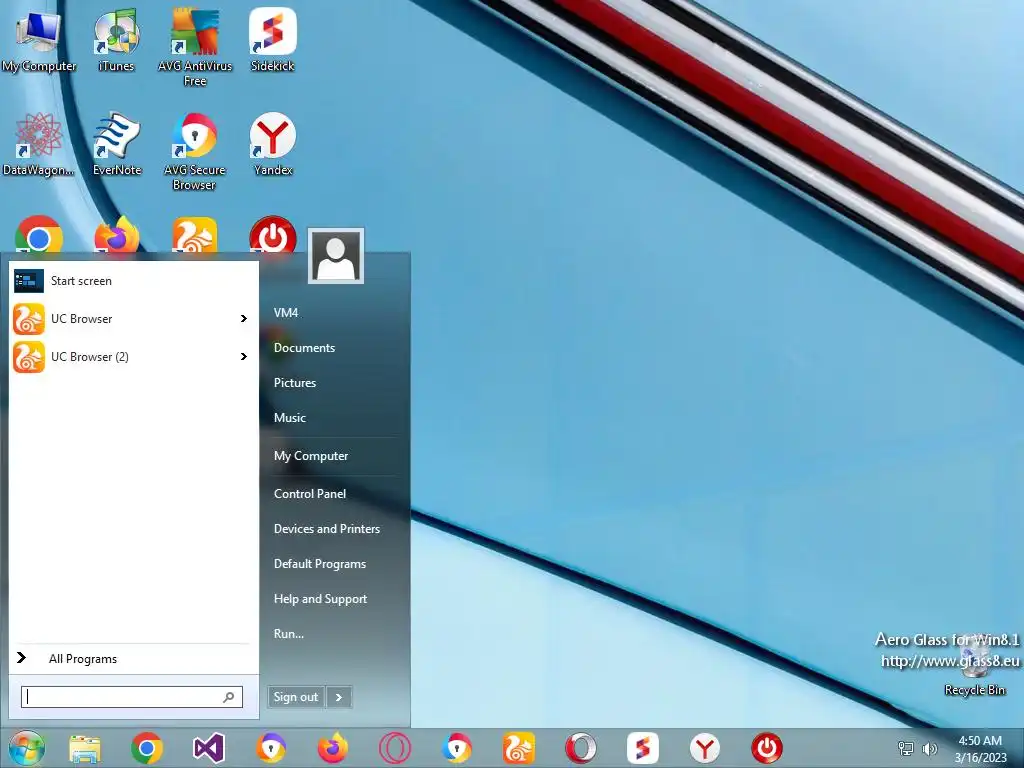Click the Windows Start orb
1024x768 pixels.
(x=27, y=748)
